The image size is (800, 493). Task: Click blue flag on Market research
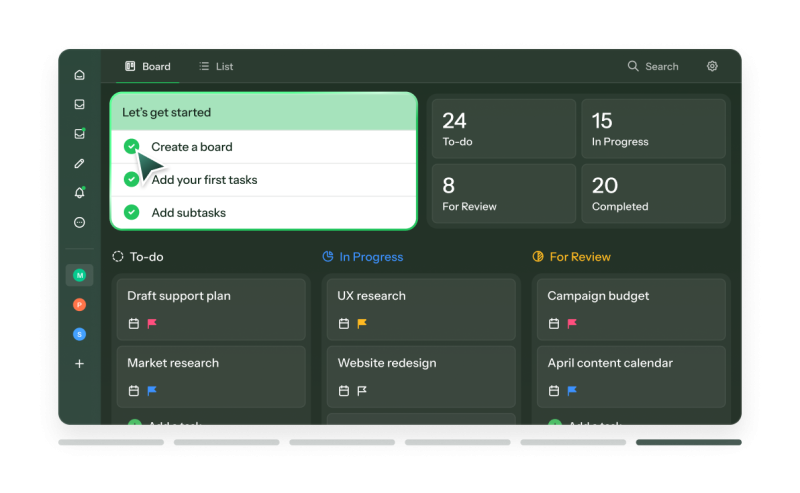pyautogui.click(x=152, y=390)
